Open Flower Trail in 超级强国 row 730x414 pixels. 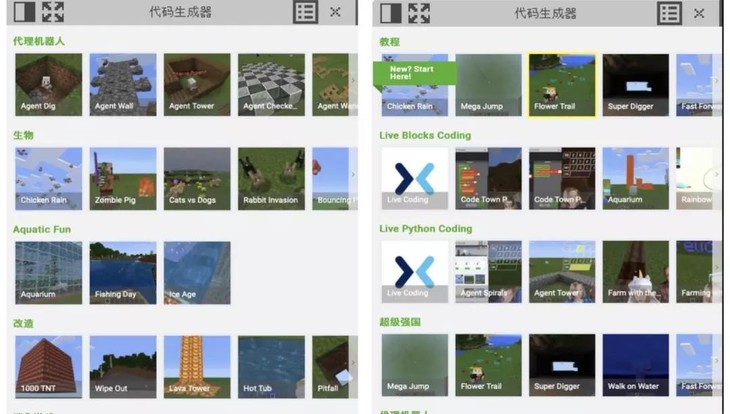tap(488, 365)
